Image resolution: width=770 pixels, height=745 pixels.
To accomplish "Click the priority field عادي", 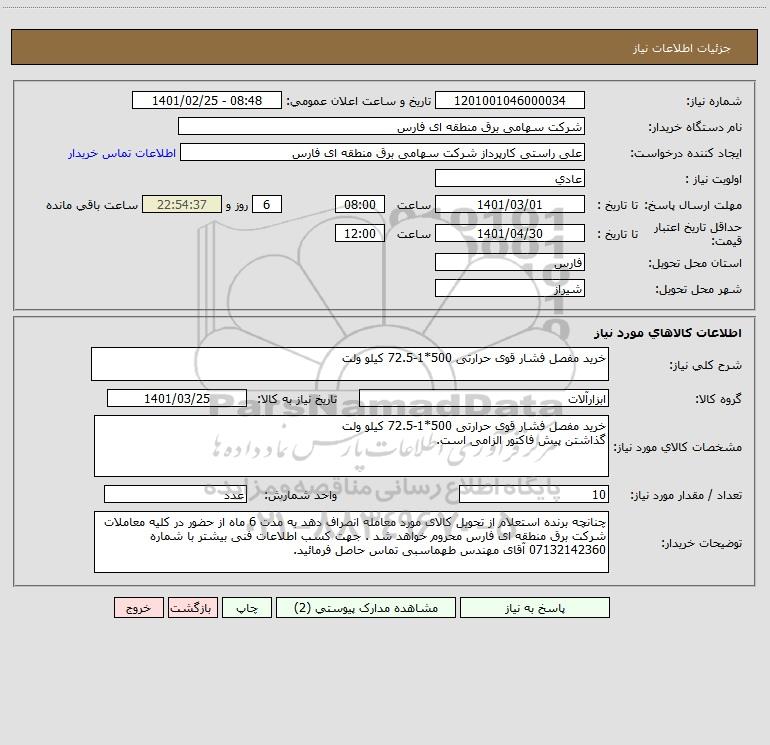I will [x=510, y=178].
